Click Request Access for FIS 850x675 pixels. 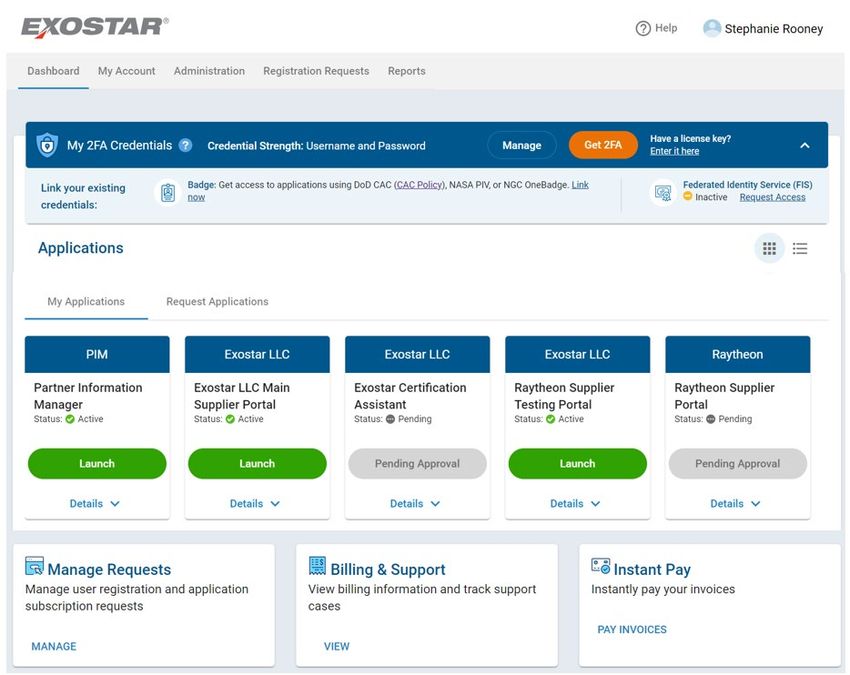[772, 197]
